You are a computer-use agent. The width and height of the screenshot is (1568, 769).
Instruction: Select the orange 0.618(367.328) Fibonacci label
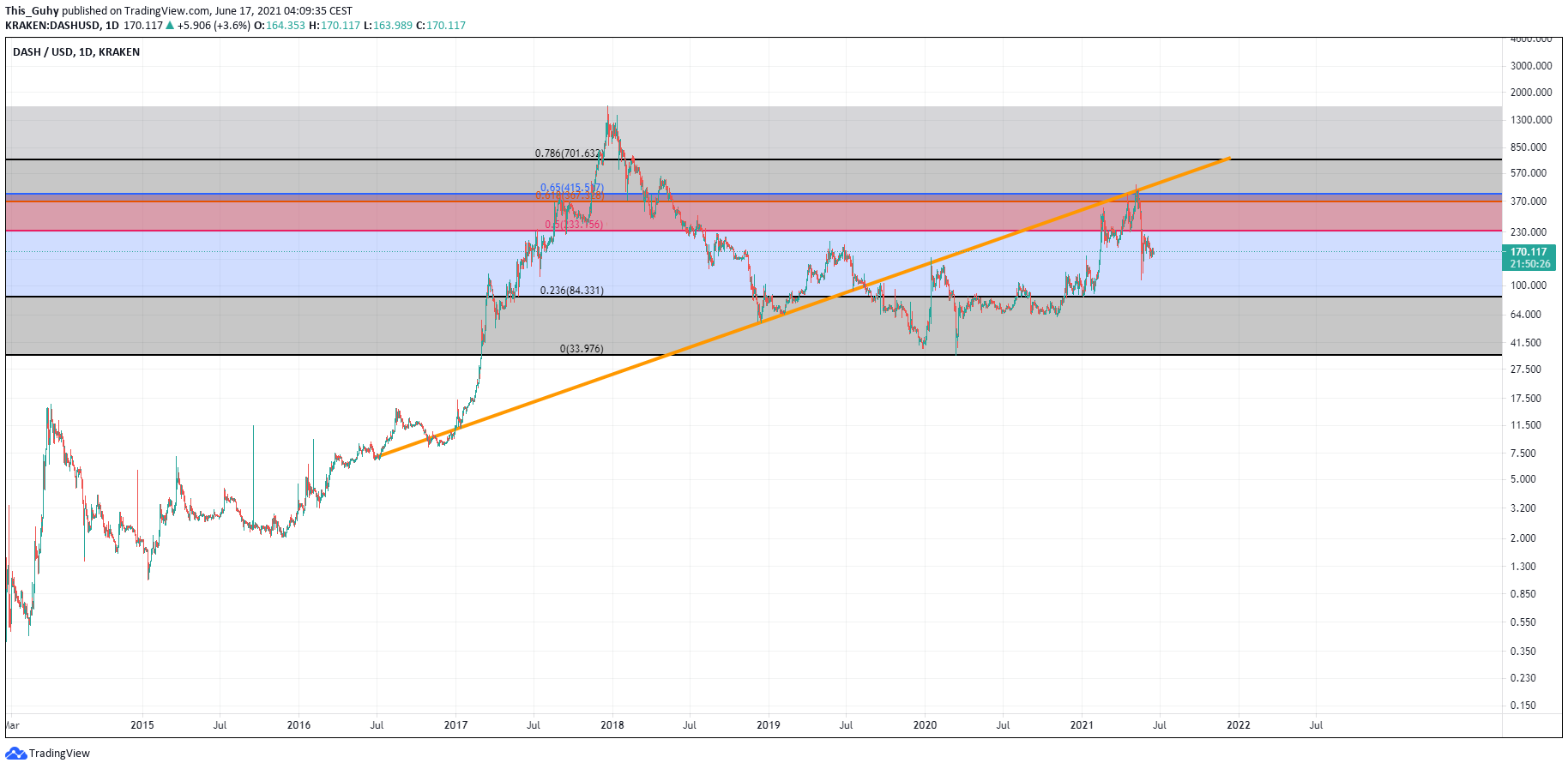tap(570, 196)
